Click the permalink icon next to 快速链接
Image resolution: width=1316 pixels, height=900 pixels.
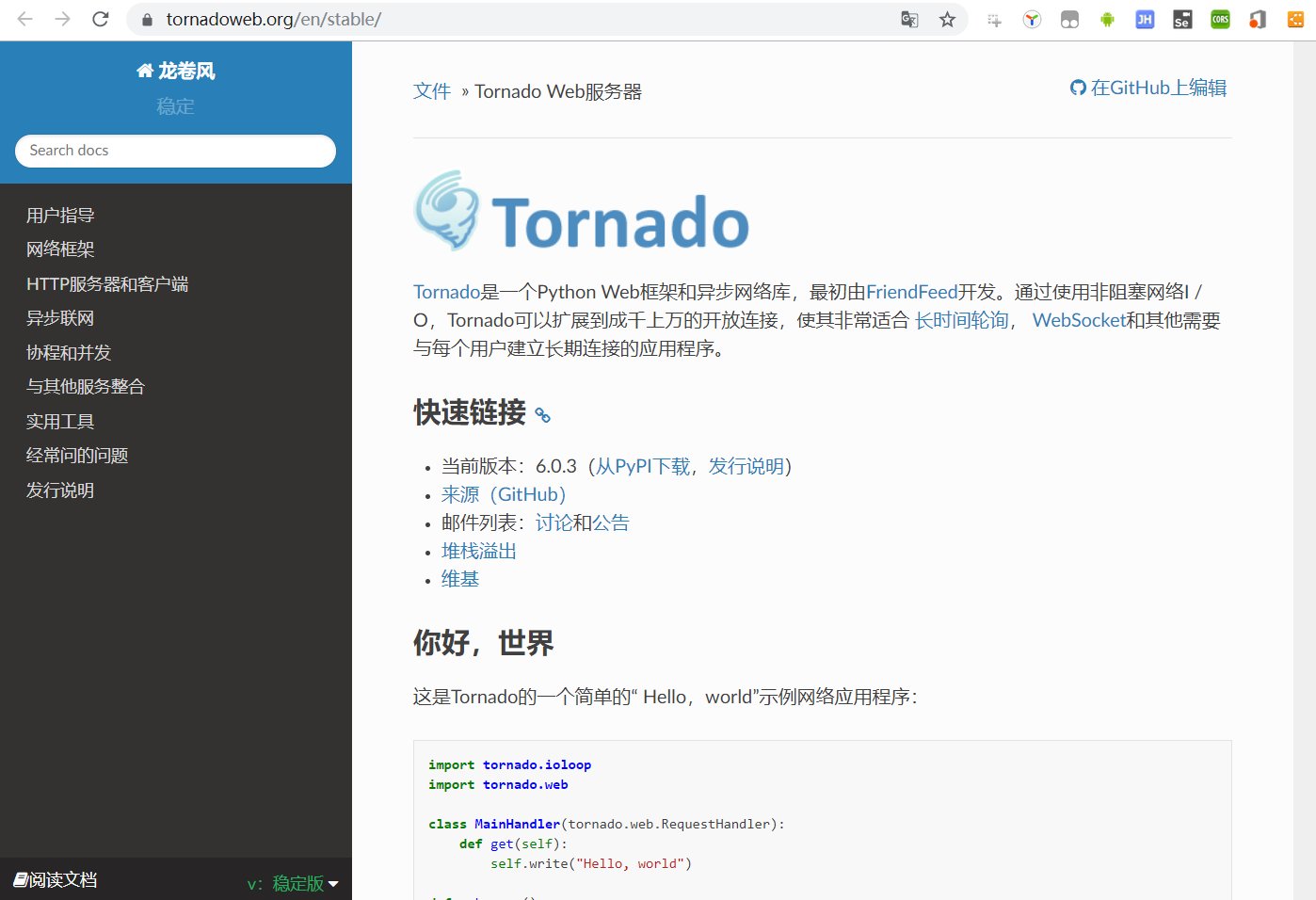[x=542, y=414]
